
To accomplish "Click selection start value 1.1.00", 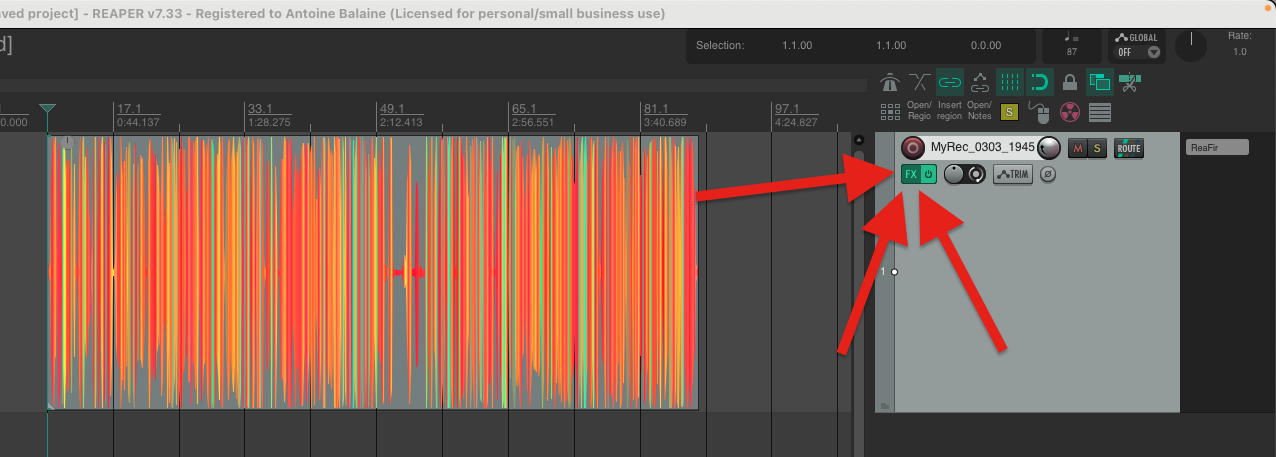I will click(797, 45).
